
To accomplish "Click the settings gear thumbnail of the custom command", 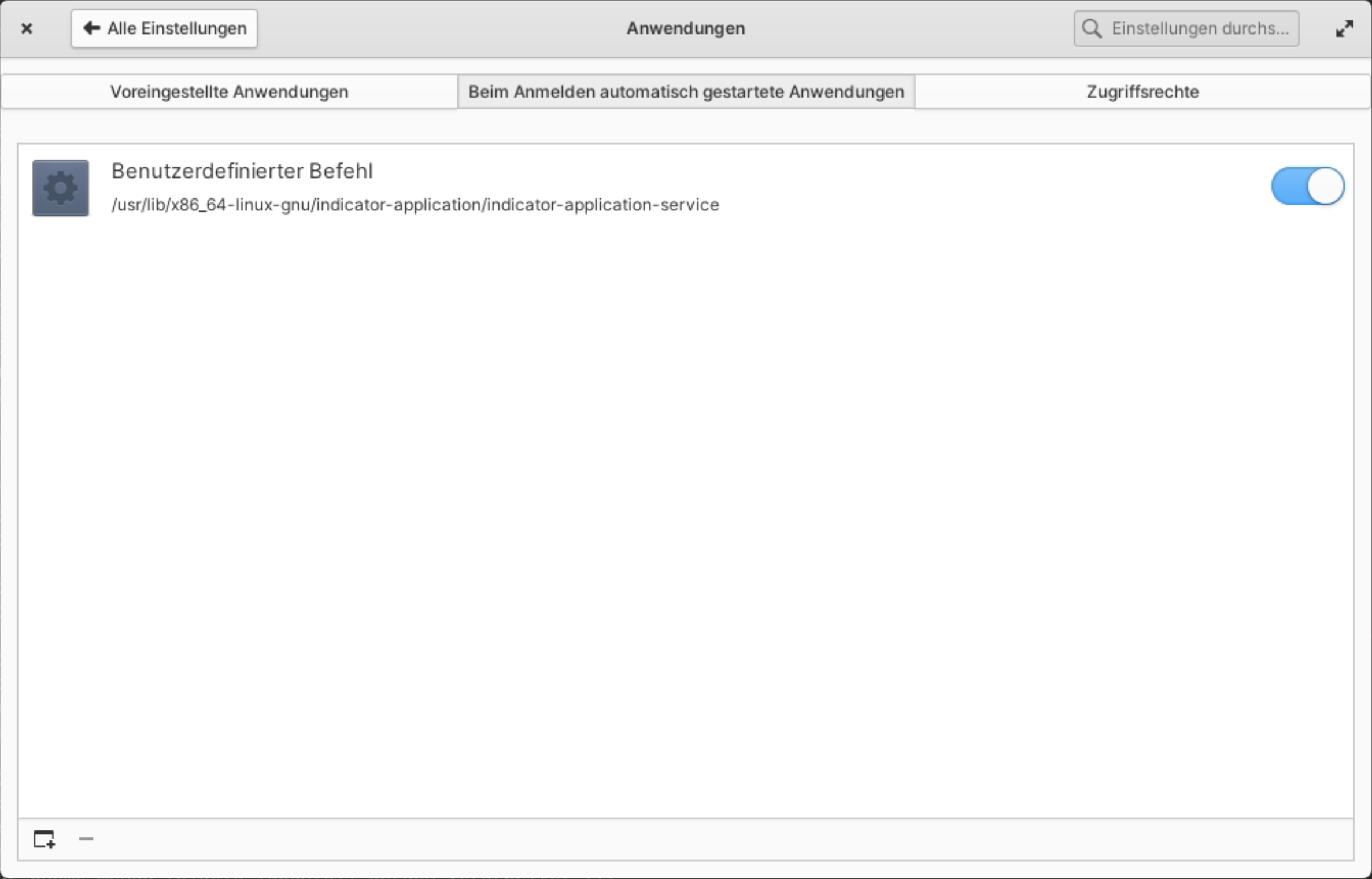I will [60, 187].
